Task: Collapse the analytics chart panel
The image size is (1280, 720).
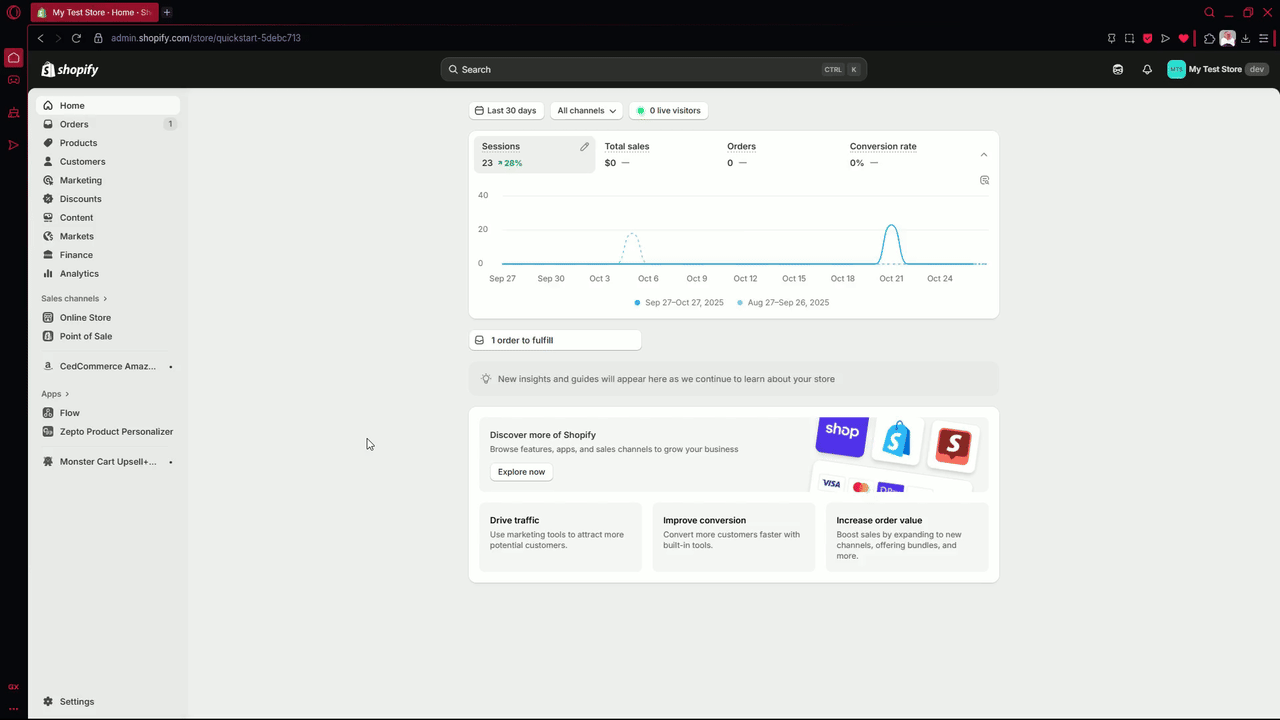Action: (984, 155)
